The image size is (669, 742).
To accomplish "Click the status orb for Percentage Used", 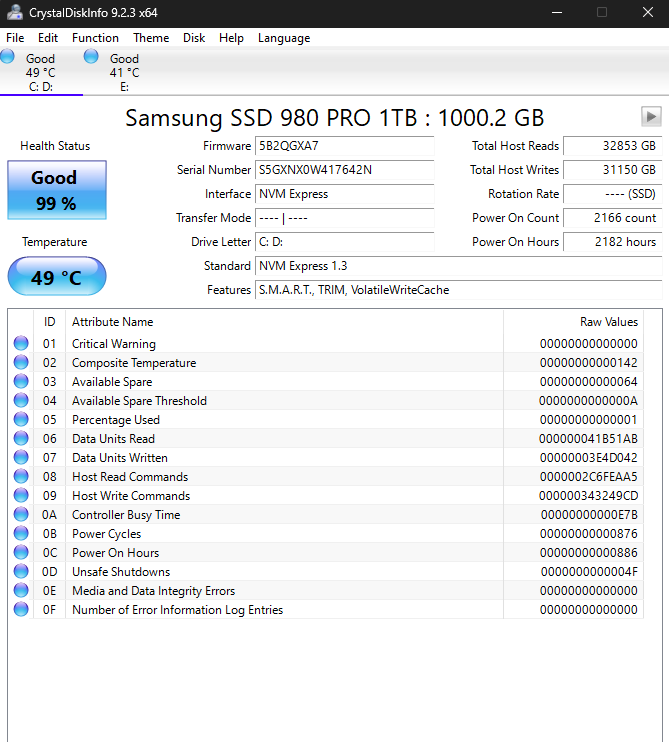I will [21, 419].
